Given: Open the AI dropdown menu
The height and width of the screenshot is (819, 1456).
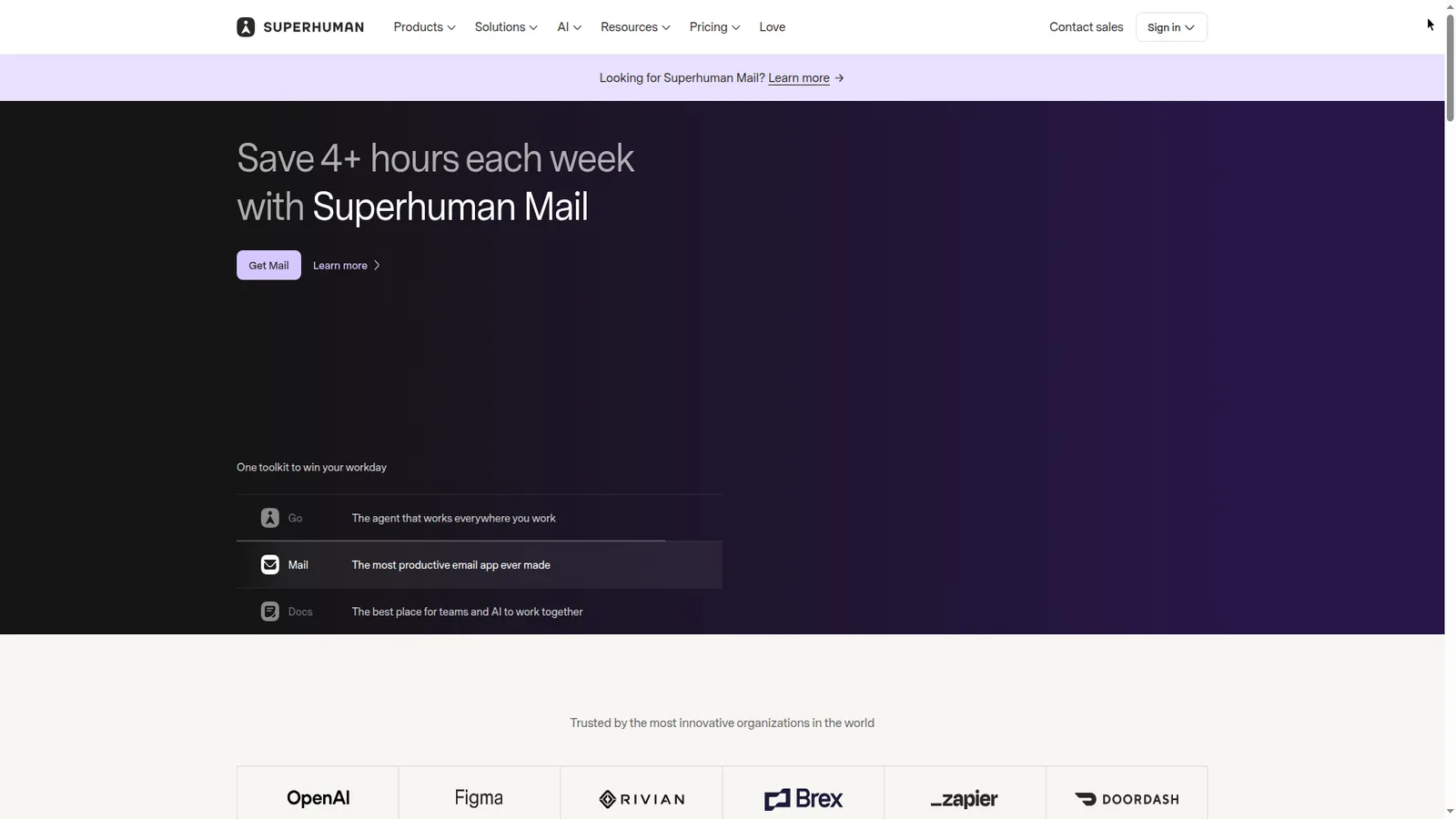Looking at the screenshot, I should (569, 27).
